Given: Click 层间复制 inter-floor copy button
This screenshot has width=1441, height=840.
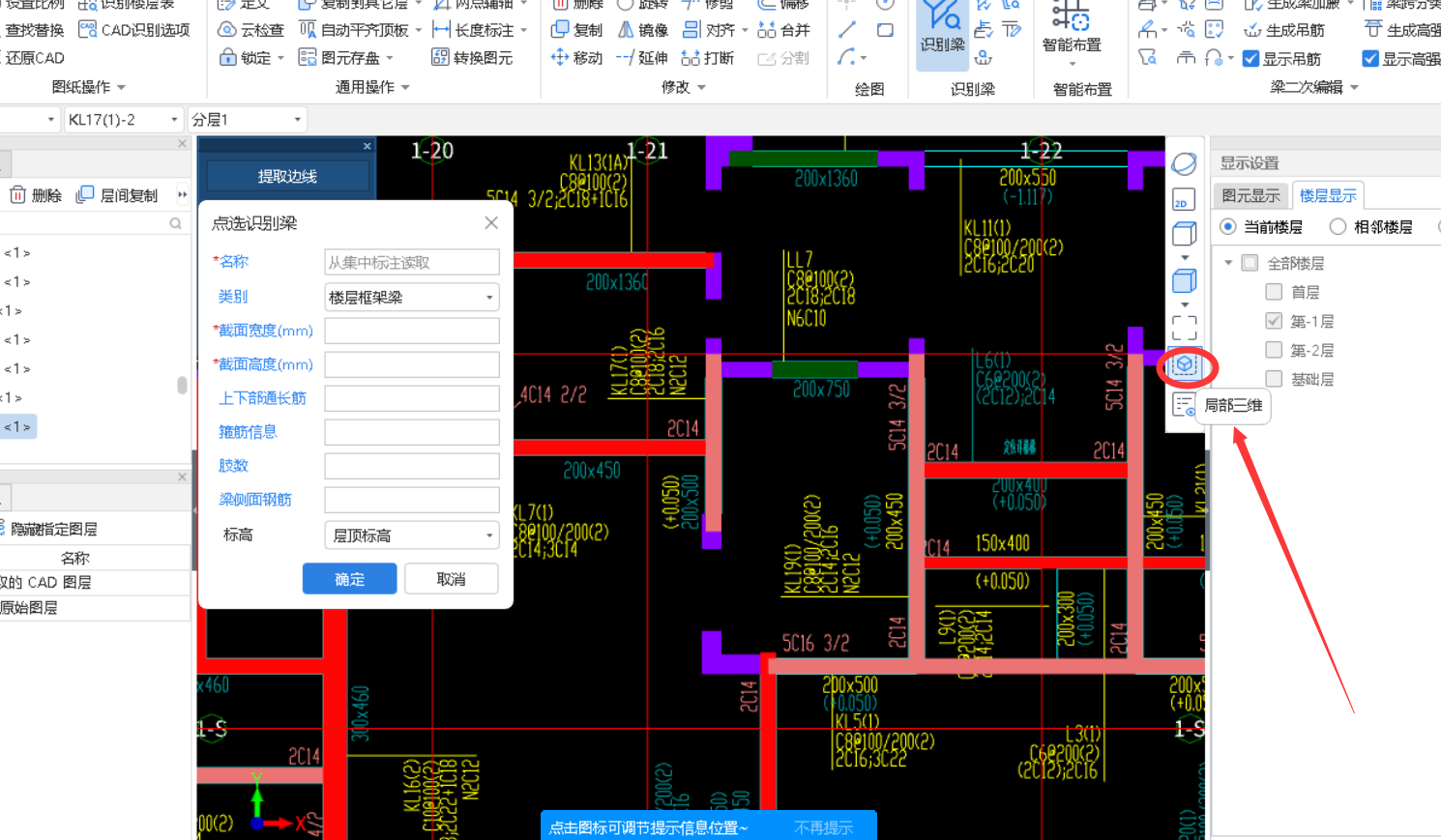Looking at the screenshot, I should 116,195.
